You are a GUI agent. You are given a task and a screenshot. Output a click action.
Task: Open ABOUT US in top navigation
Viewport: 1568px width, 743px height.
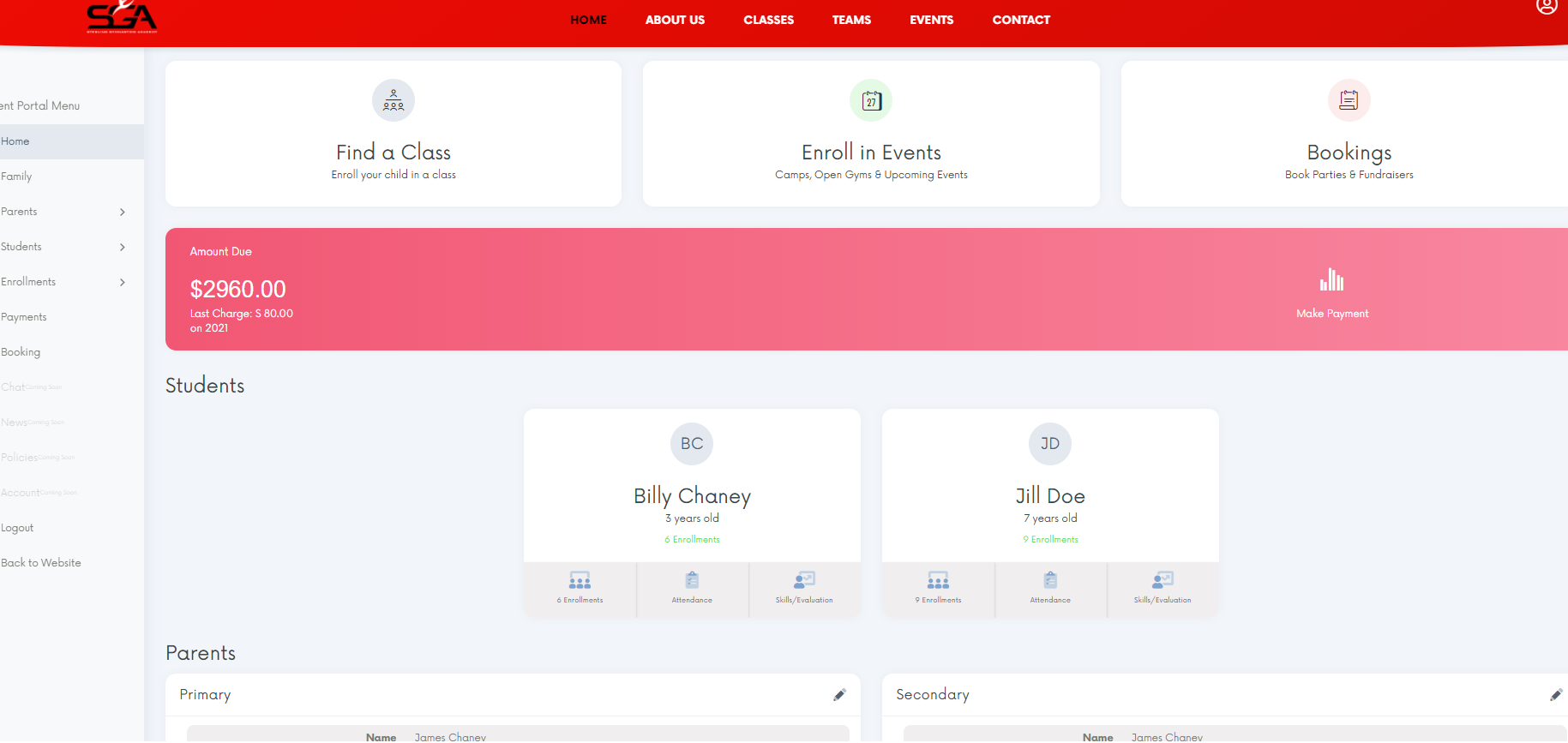675,20
